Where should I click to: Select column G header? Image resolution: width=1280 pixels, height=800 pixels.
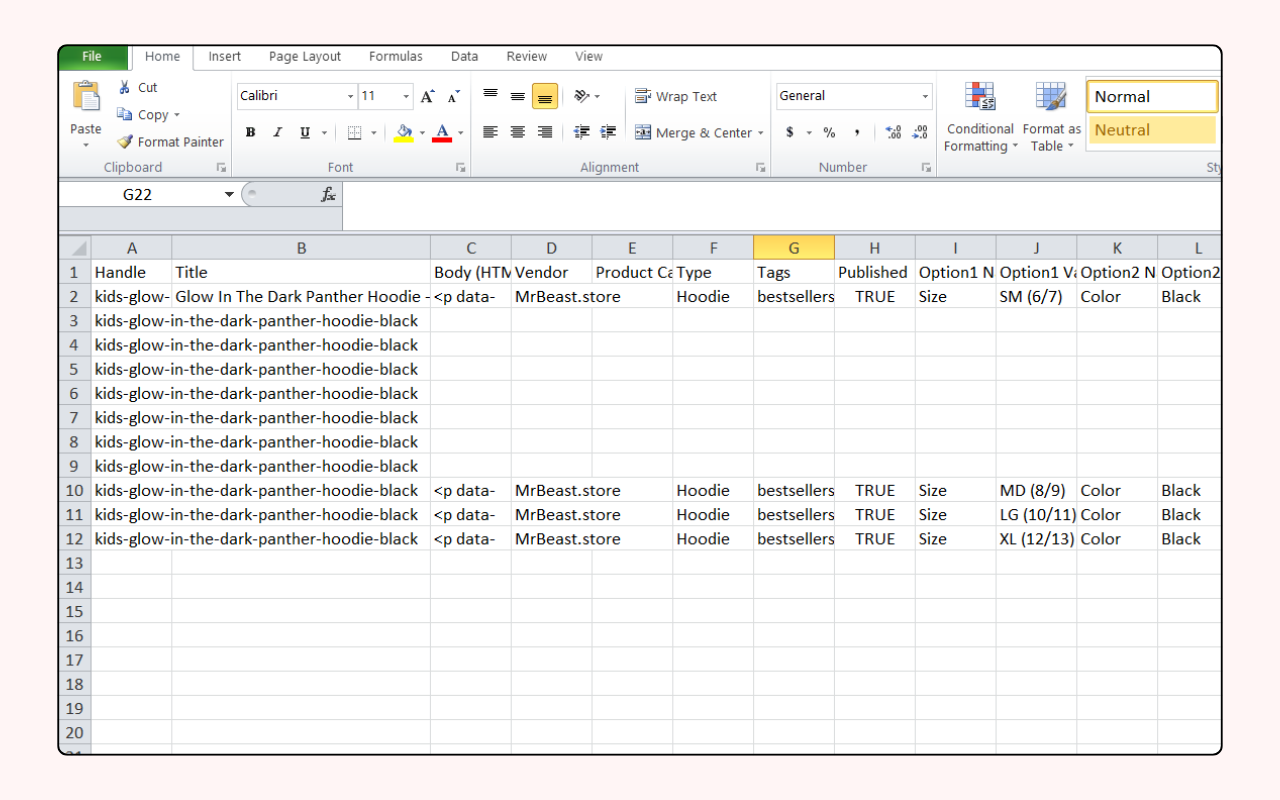[794, 248]
